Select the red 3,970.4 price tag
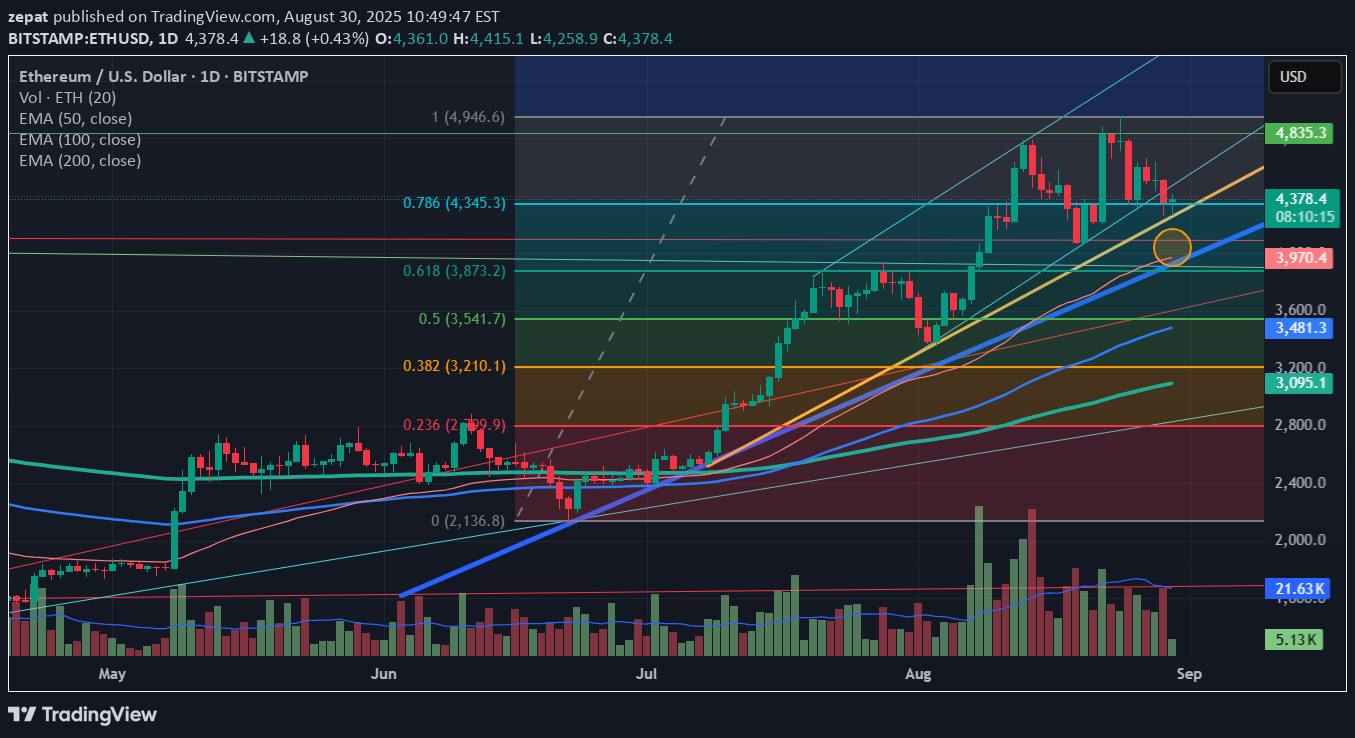 (1300, 258)
